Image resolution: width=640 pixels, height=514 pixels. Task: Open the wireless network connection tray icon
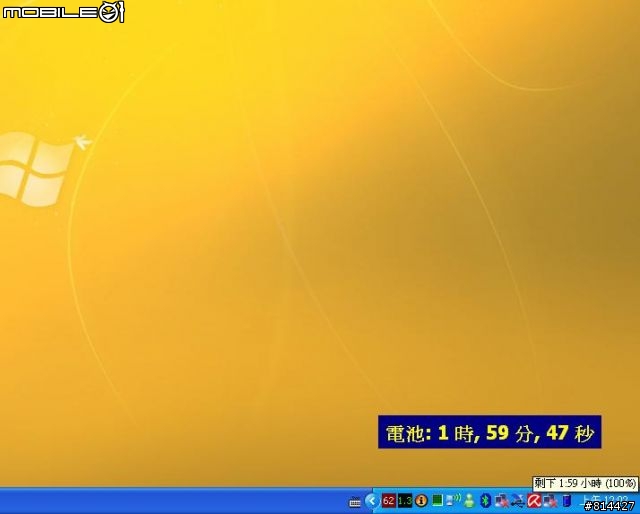[453, 500]
